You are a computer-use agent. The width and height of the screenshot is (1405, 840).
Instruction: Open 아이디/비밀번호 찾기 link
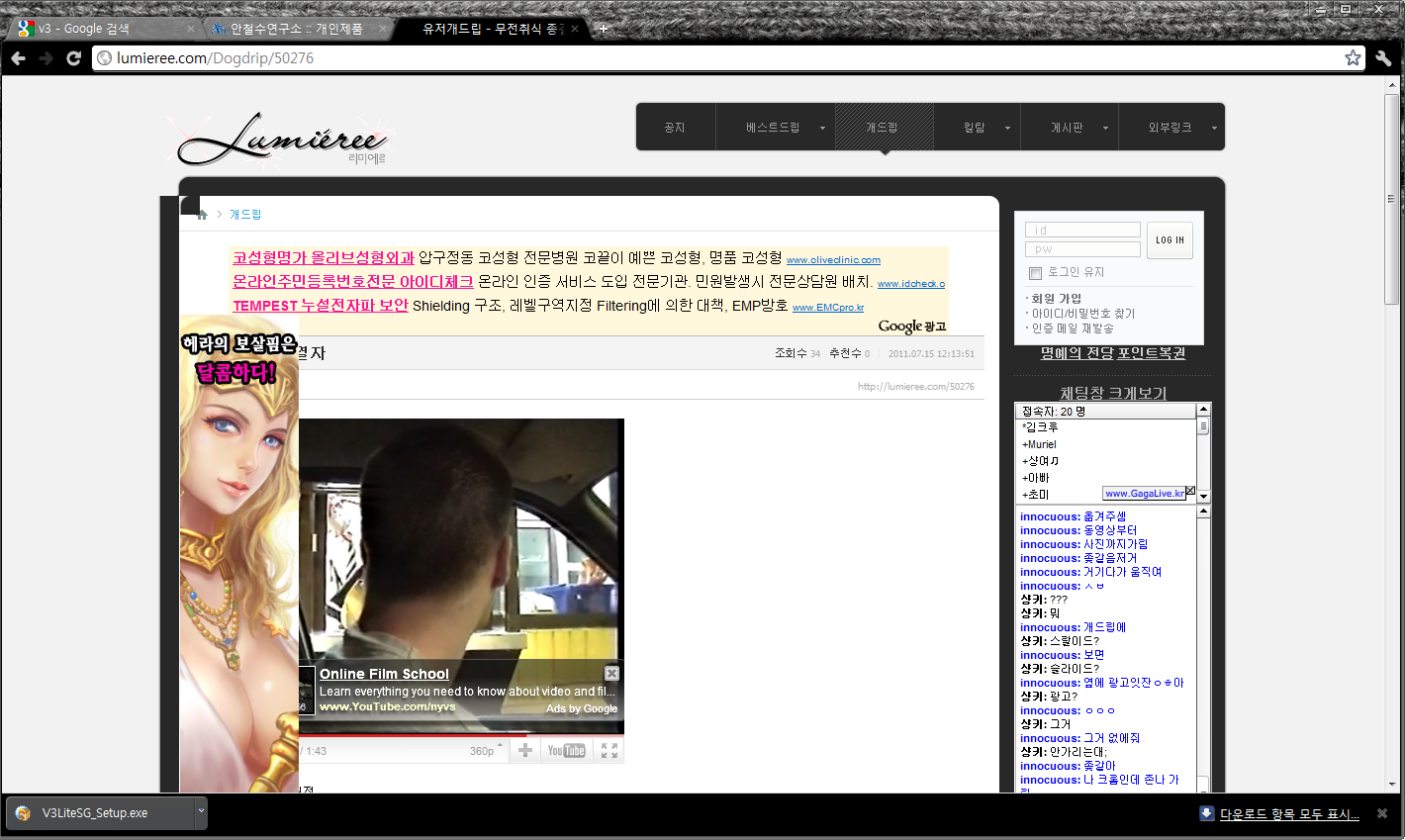tap(1083, 314)
